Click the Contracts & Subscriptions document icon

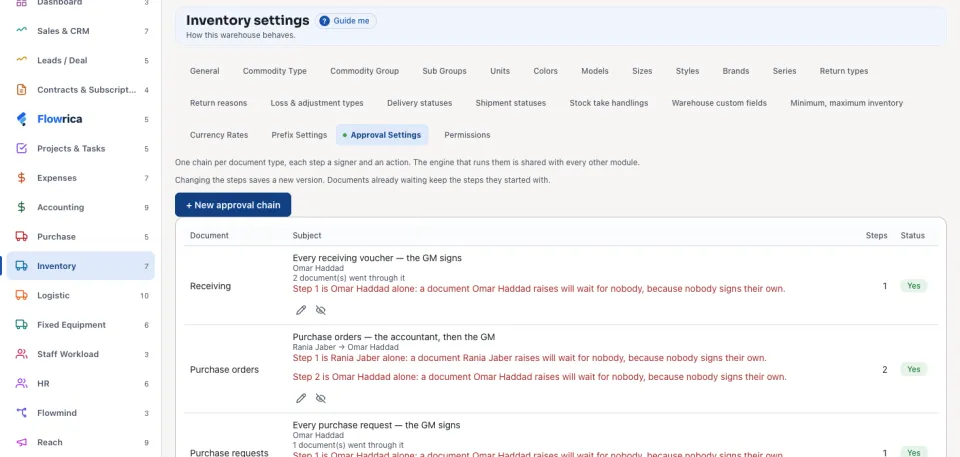(x=21, y=89)
